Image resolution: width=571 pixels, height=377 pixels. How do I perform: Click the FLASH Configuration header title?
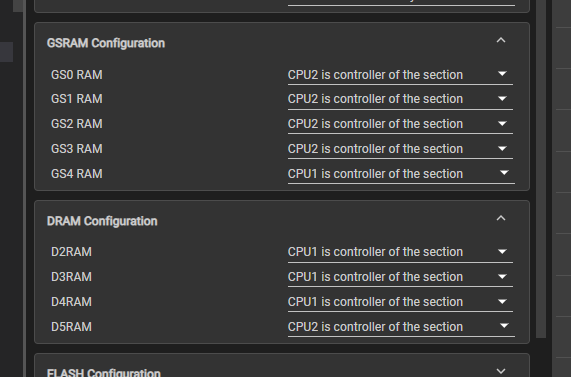click(103, 372)
